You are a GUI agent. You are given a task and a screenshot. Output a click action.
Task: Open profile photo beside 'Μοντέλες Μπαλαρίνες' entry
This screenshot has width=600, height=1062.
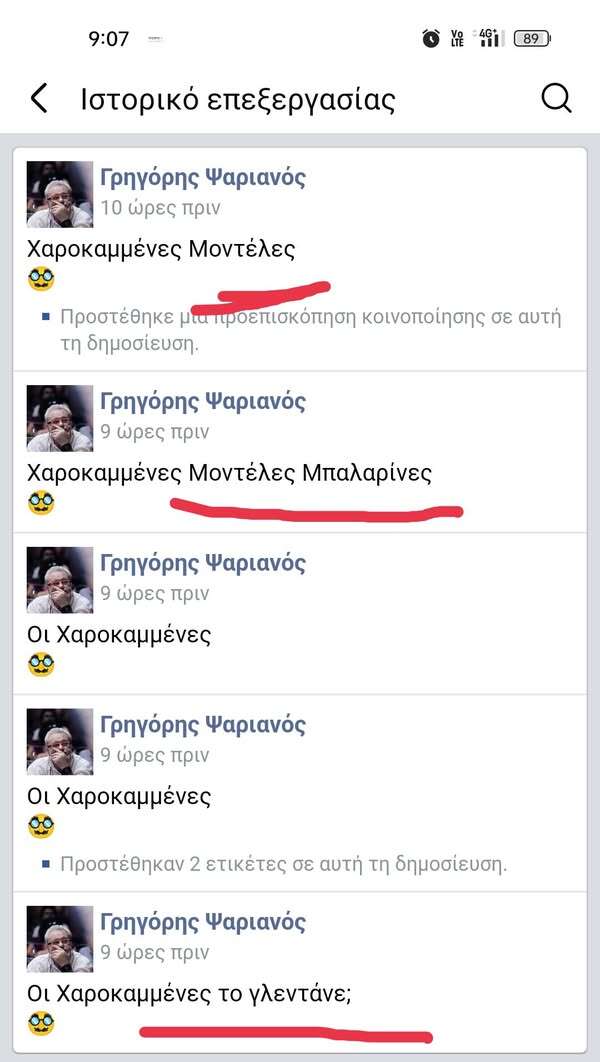[60, 418]
